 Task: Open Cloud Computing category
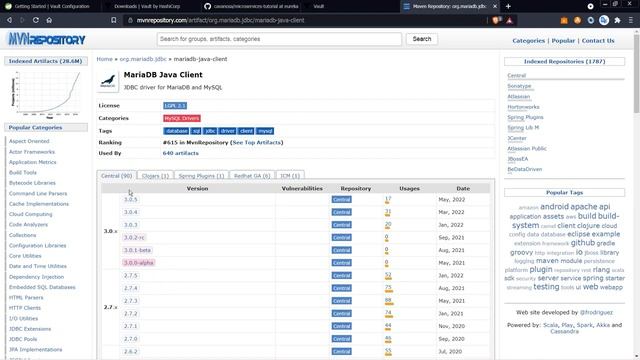point(31,214)
